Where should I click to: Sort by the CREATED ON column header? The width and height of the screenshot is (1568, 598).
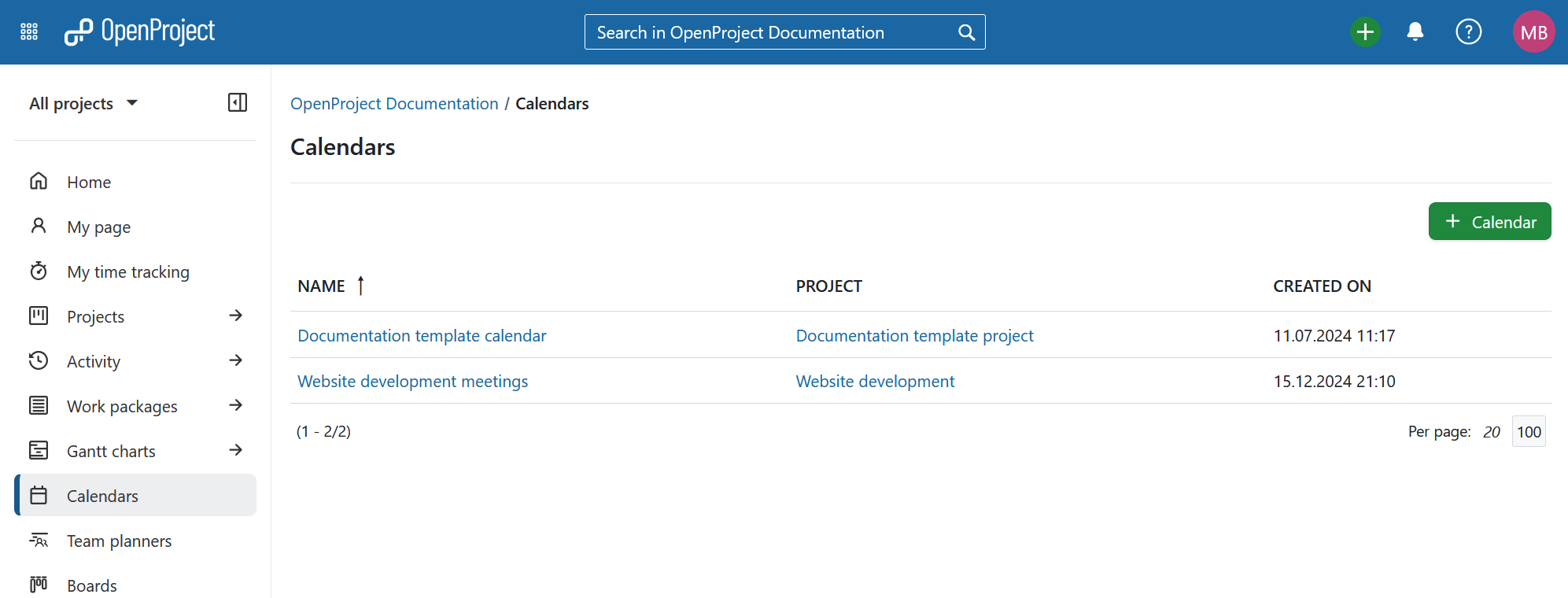[x=1322, y=286]
